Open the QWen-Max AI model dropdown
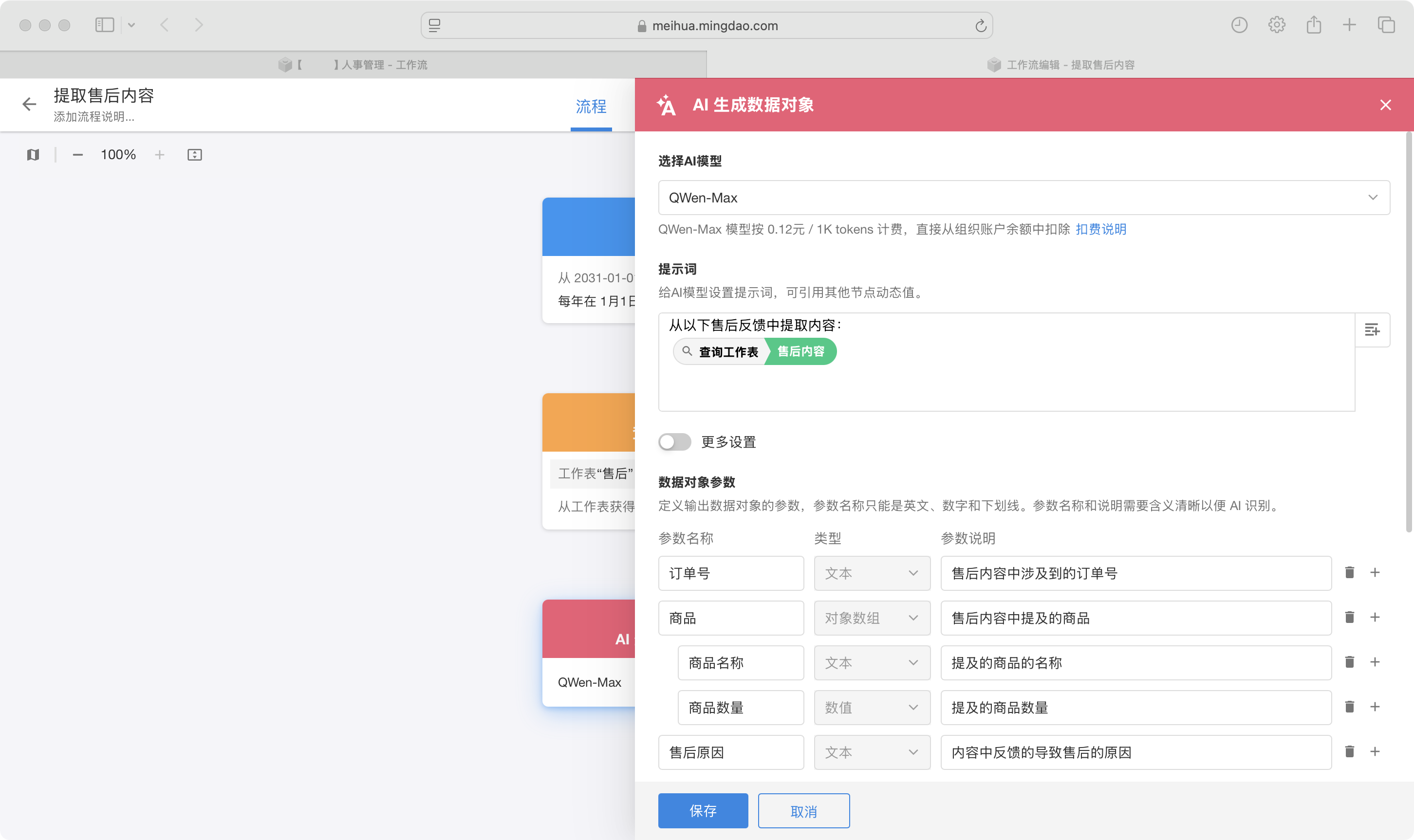 (x=1024, y=198)
